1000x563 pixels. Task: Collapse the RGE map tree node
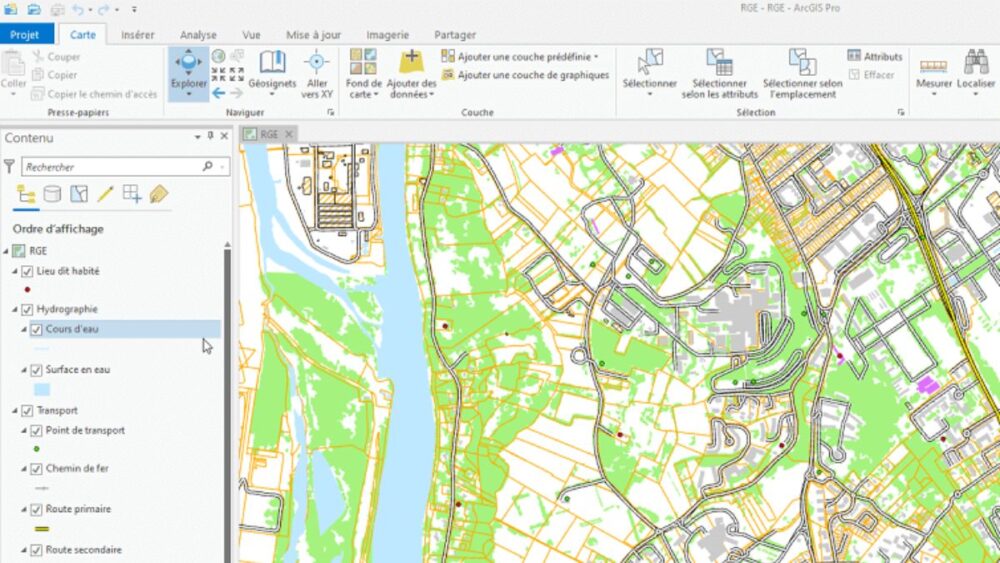pos(6,251)
